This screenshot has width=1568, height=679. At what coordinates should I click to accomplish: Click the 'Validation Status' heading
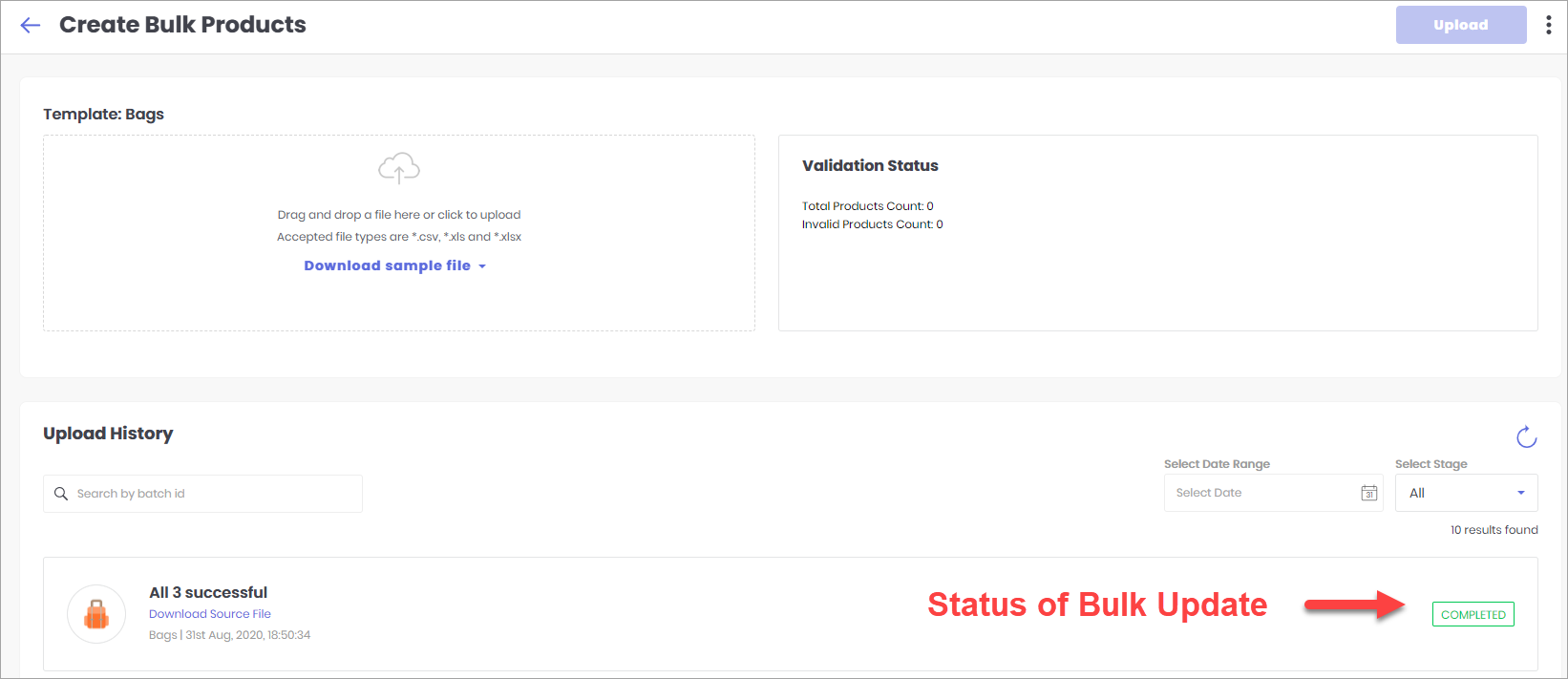[870, 165]
